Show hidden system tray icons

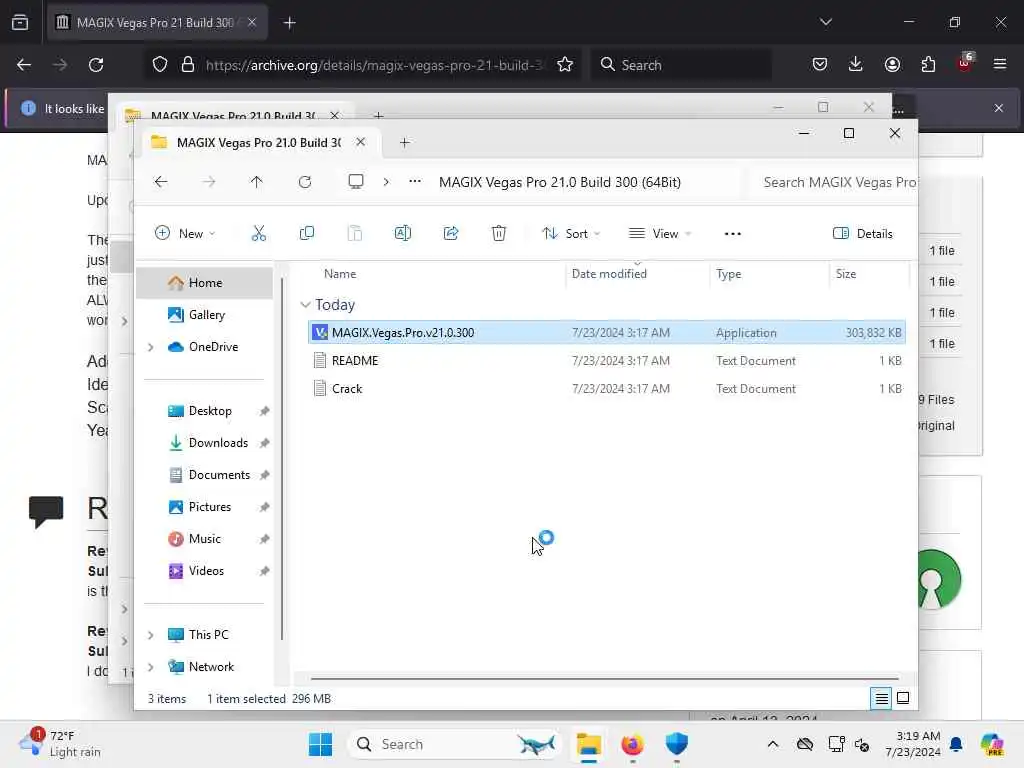pyautogui.click(x=773, y=744)
